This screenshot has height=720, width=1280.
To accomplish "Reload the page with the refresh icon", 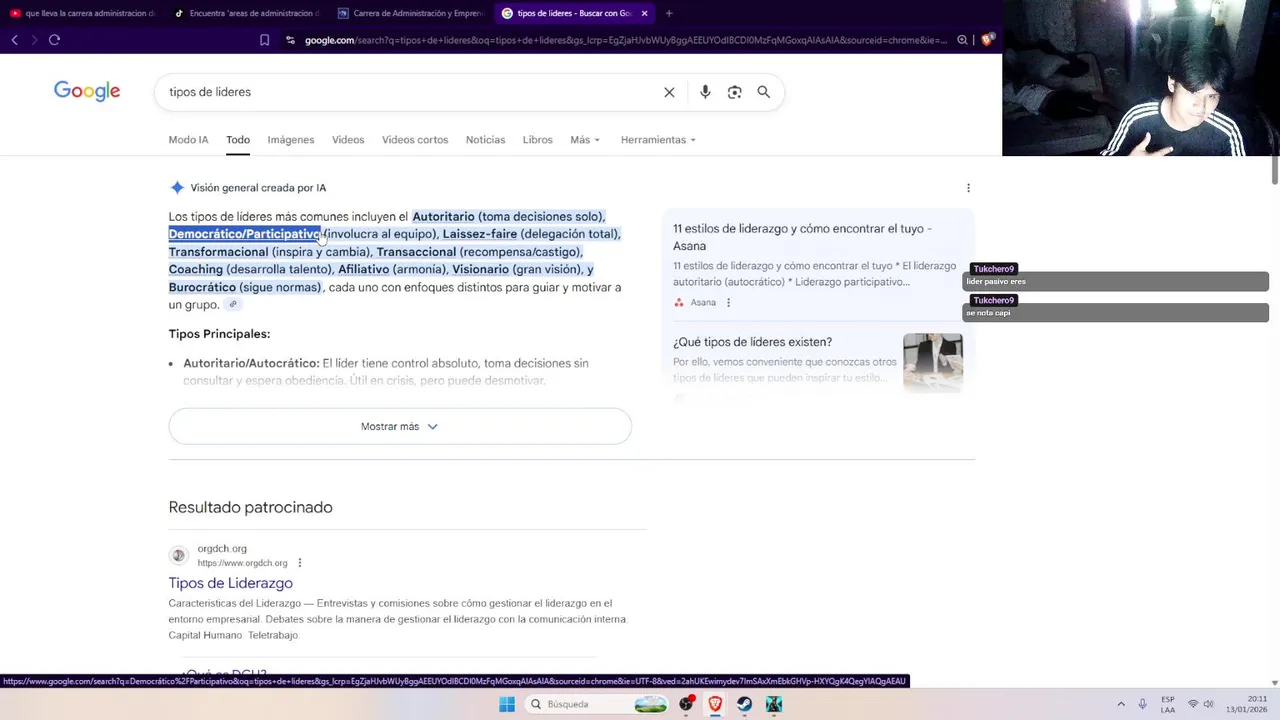I will pos(54,40).
